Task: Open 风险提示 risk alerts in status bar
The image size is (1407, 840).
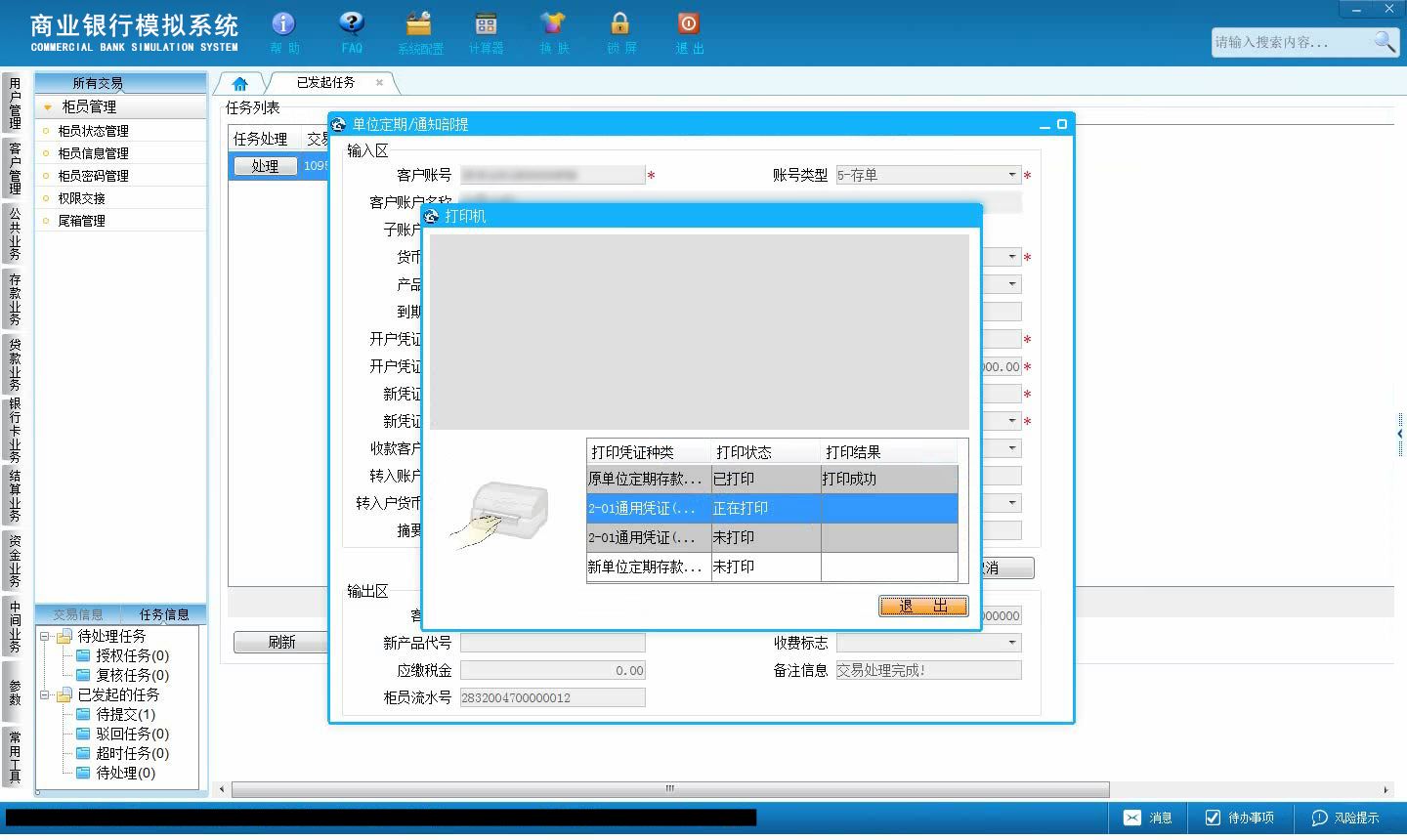Action: click(x=1345, y=818)
